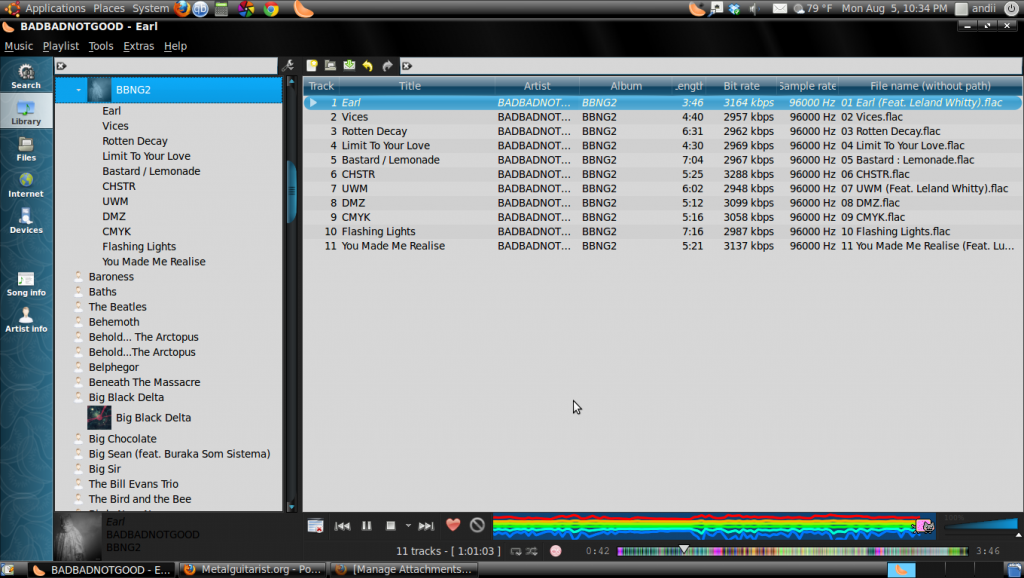Adjust the volume slider
The image size is (1024, 578).
981,524
